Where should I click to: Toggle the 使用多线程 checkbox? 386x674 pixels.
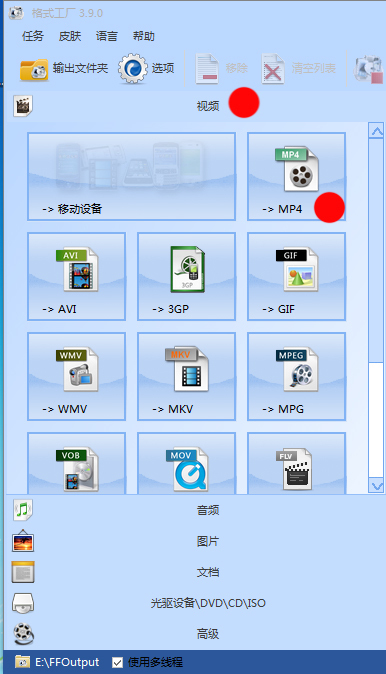pyautogui.click(x=117, y=662)
